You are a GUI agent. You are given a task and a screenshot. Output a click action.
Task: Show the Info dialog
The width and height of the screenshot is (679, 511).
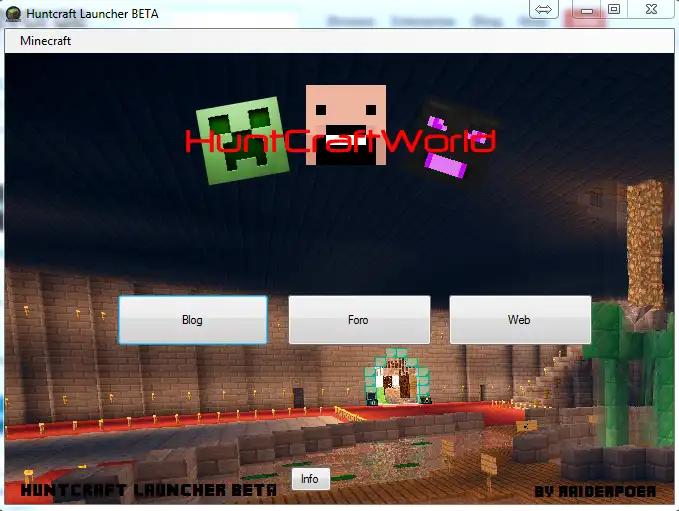[x=310, y=479]
